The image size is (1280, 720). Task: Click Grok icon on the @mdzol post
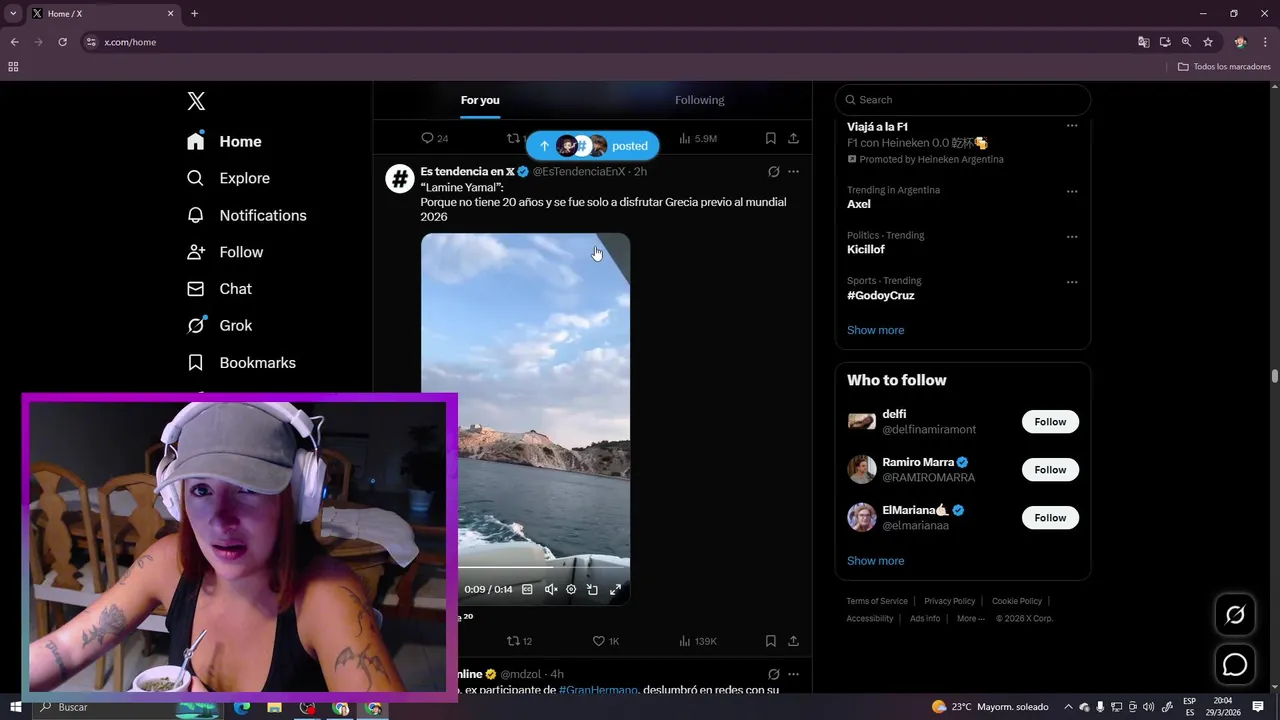click(x=773, y=674)
